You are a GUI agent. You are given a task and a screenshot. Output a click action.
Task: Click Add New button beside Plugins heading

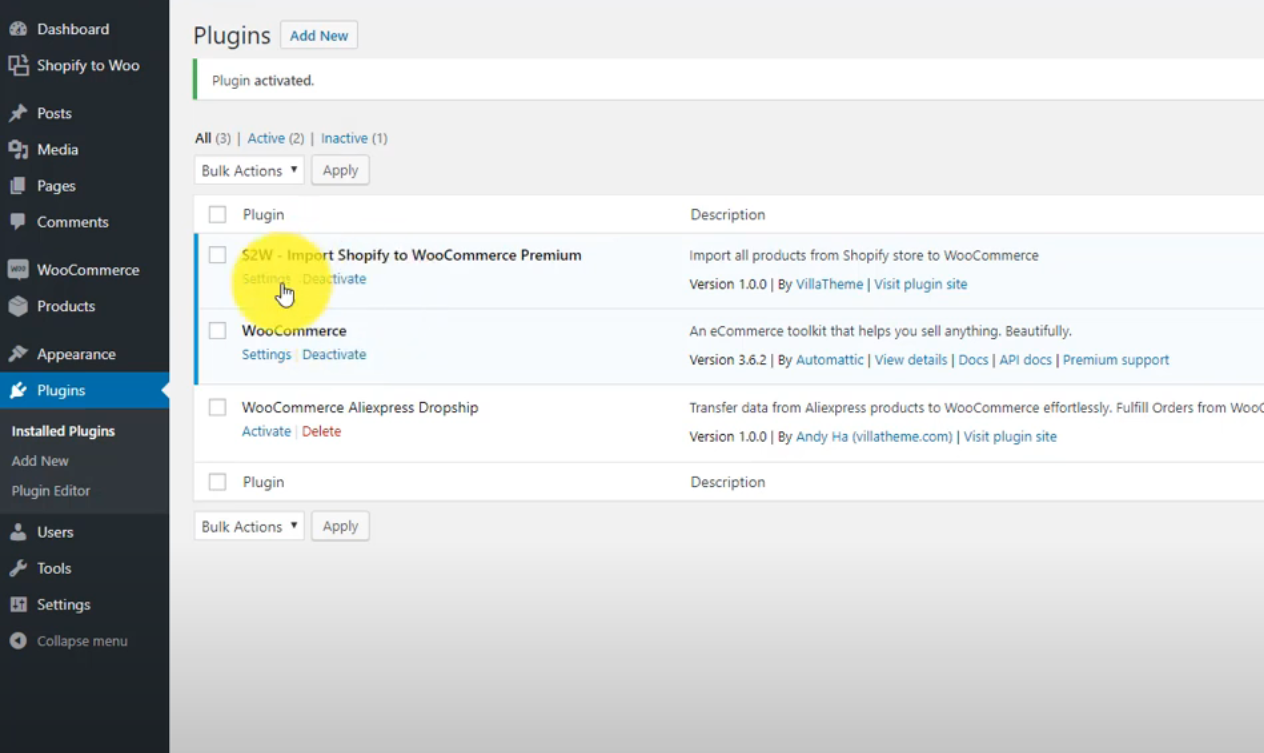pos(319,35)
